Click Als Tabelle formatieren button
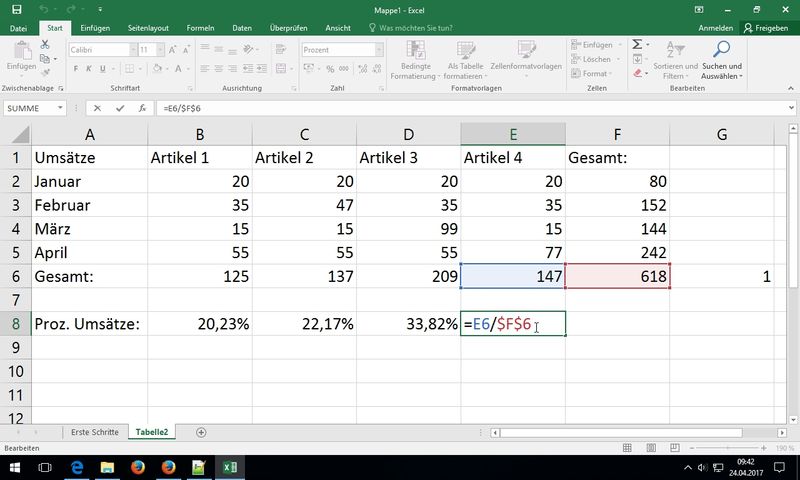The width and height of the screenshot is (800, 480). 465,61
